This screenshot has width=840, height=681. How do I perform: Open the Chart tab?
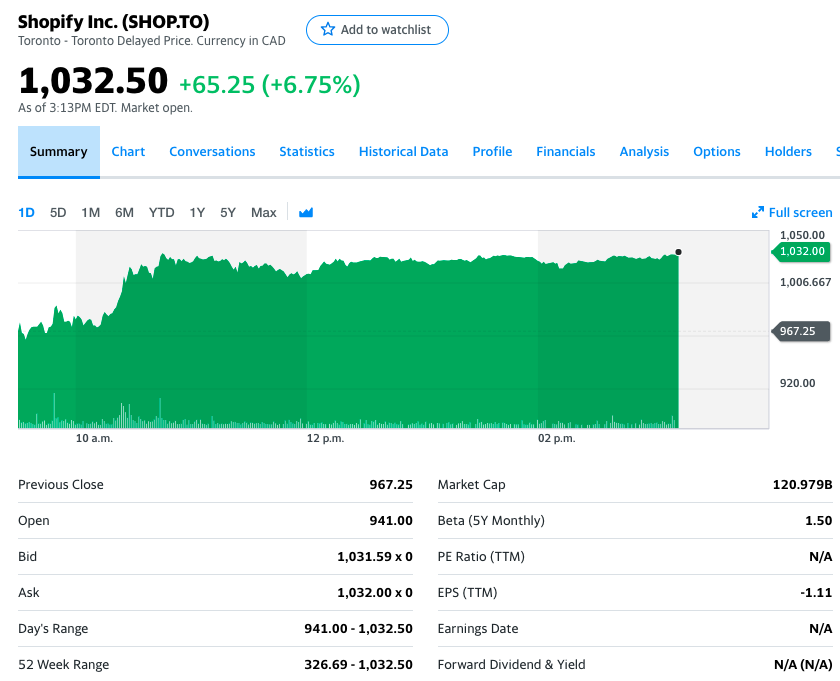128,152
